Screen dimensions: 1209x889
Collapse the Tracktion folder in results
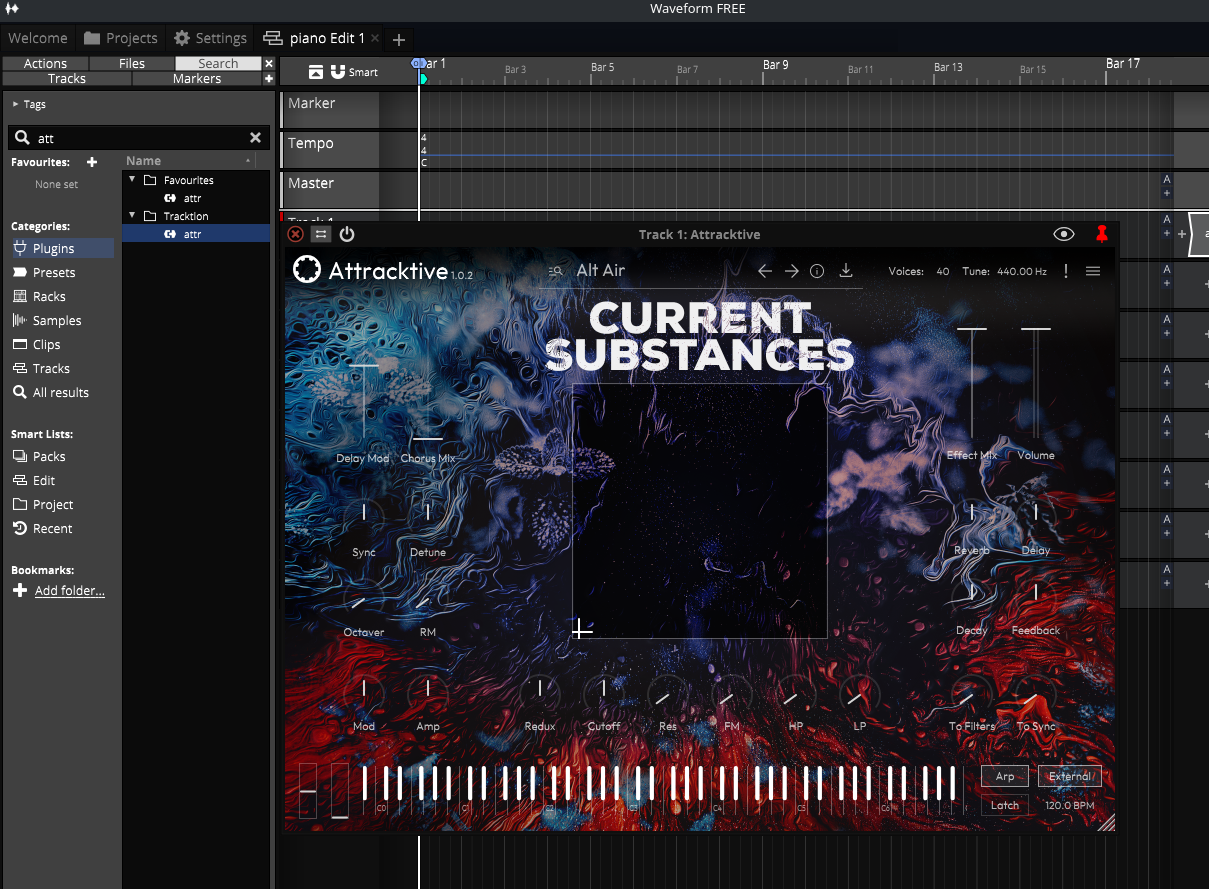[132, 215]
